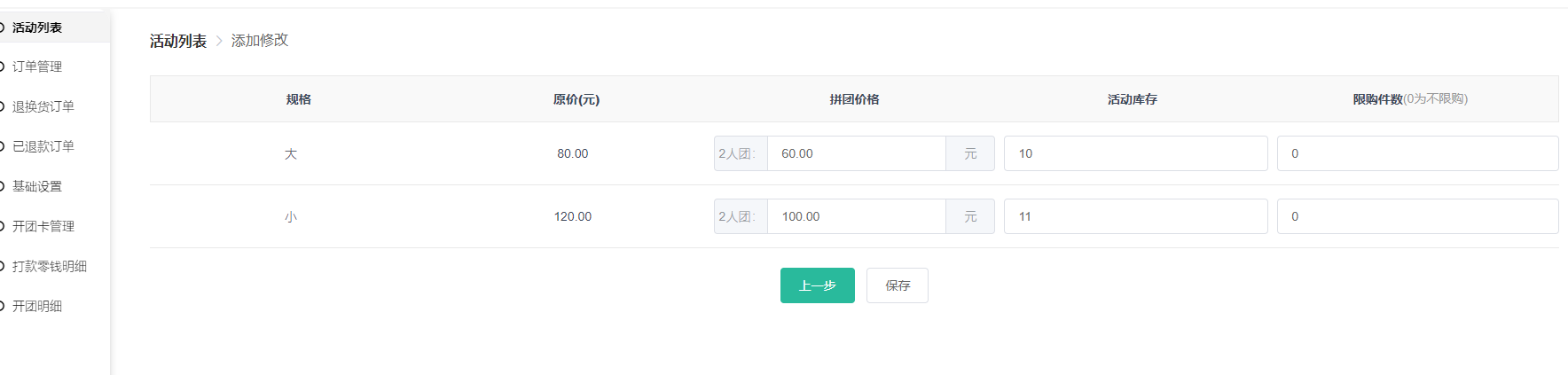Open 基础设置 sidebar item

point(37,186)
